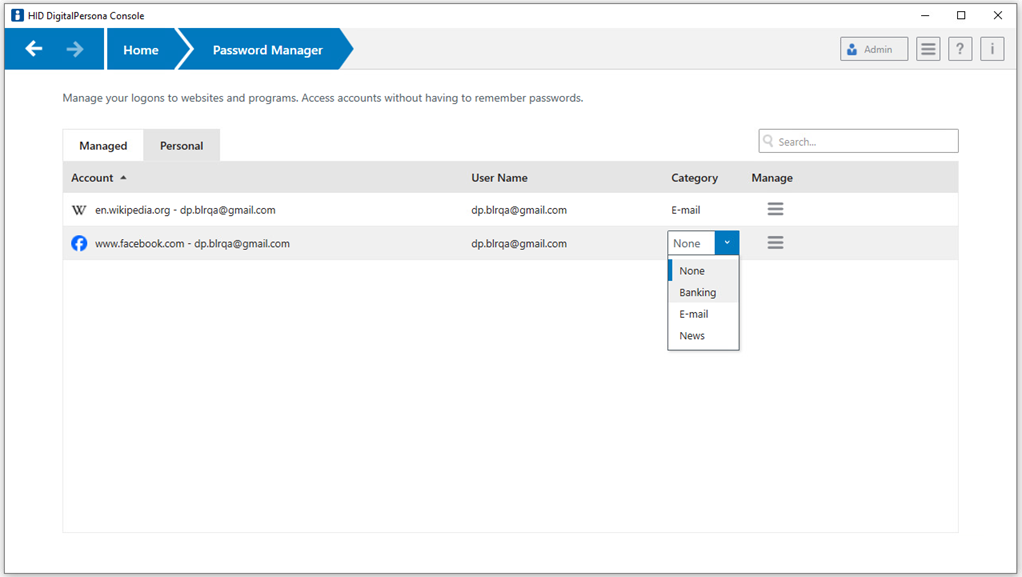Click the back arrow in the navigation bar
The width and height of the screenshot is (1022, 577).
pyautogui.click(x=33, y=48)
